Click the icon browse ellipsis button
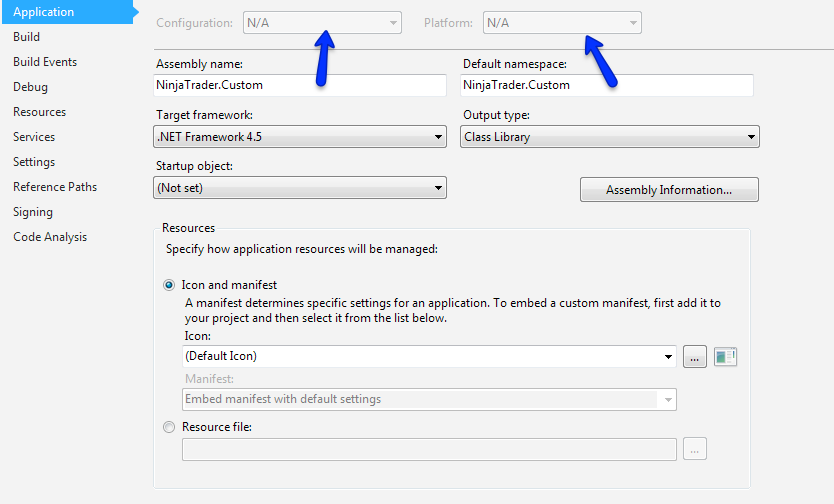 [695, 356]
